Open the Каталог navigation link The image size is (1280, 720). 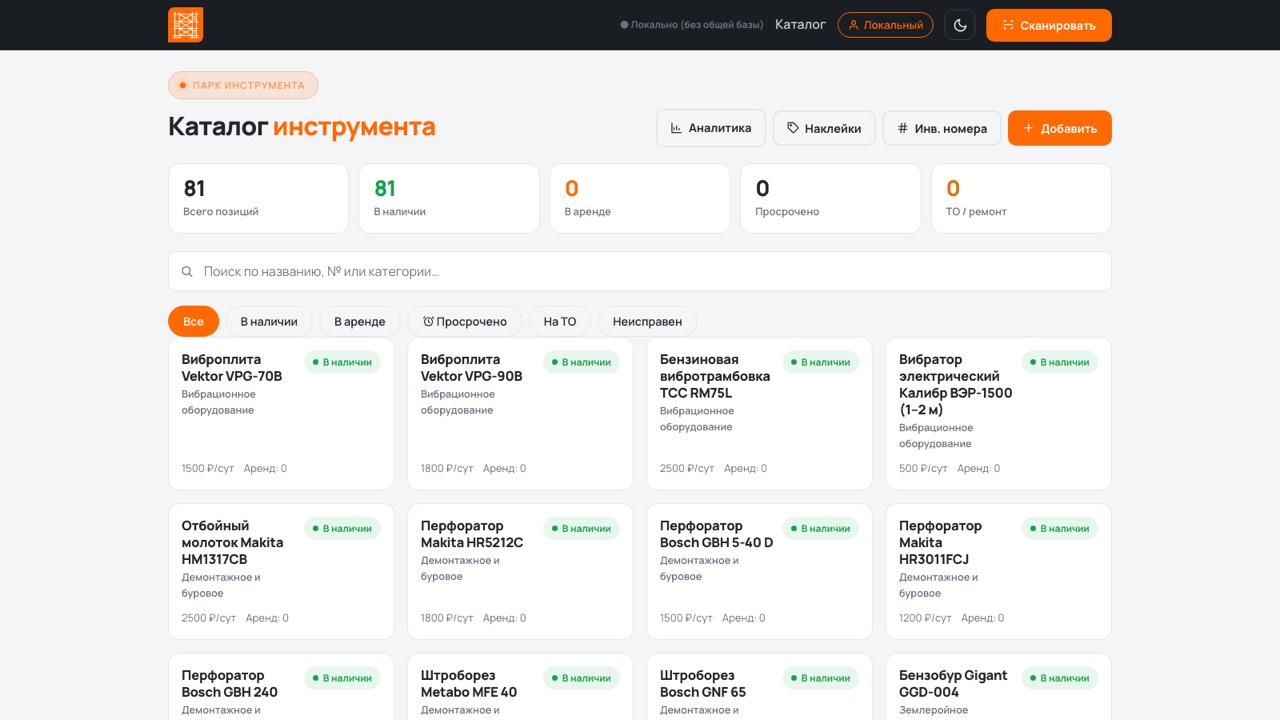tap(800, 25)
